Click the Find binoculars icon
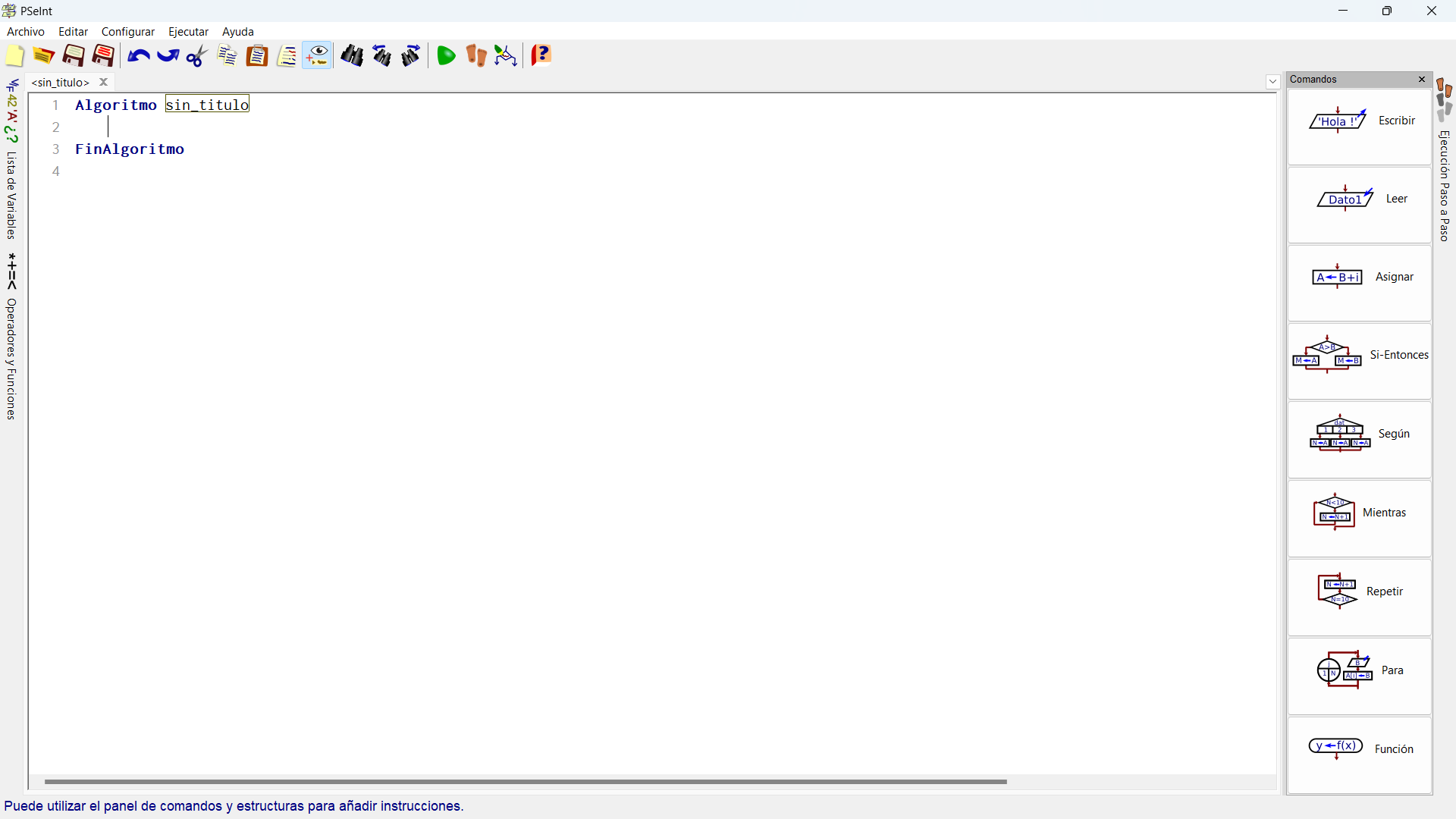This screenshot has width=1456, height=819. coord(351,56)
